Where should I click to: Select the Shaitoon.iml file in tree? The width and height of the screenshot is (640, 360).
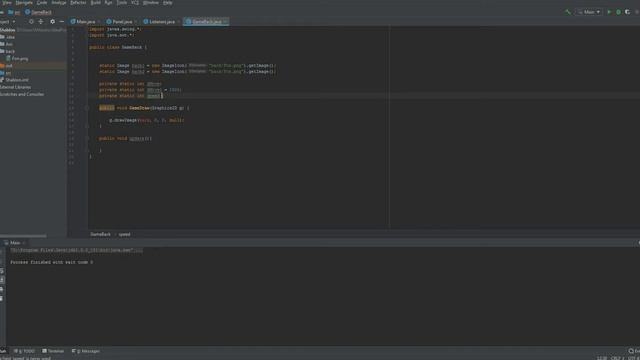pyautogui.click(x=15, y=80)
